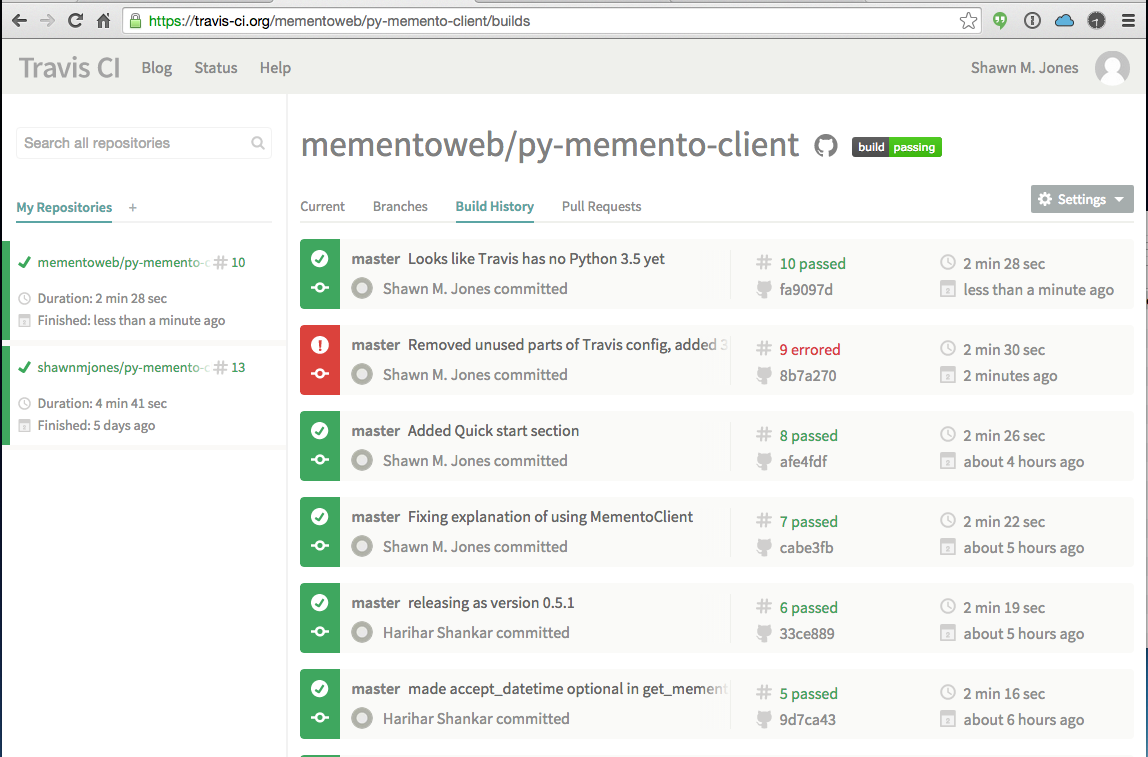
Task: Go forward to the next page
Action: [47, 21]
